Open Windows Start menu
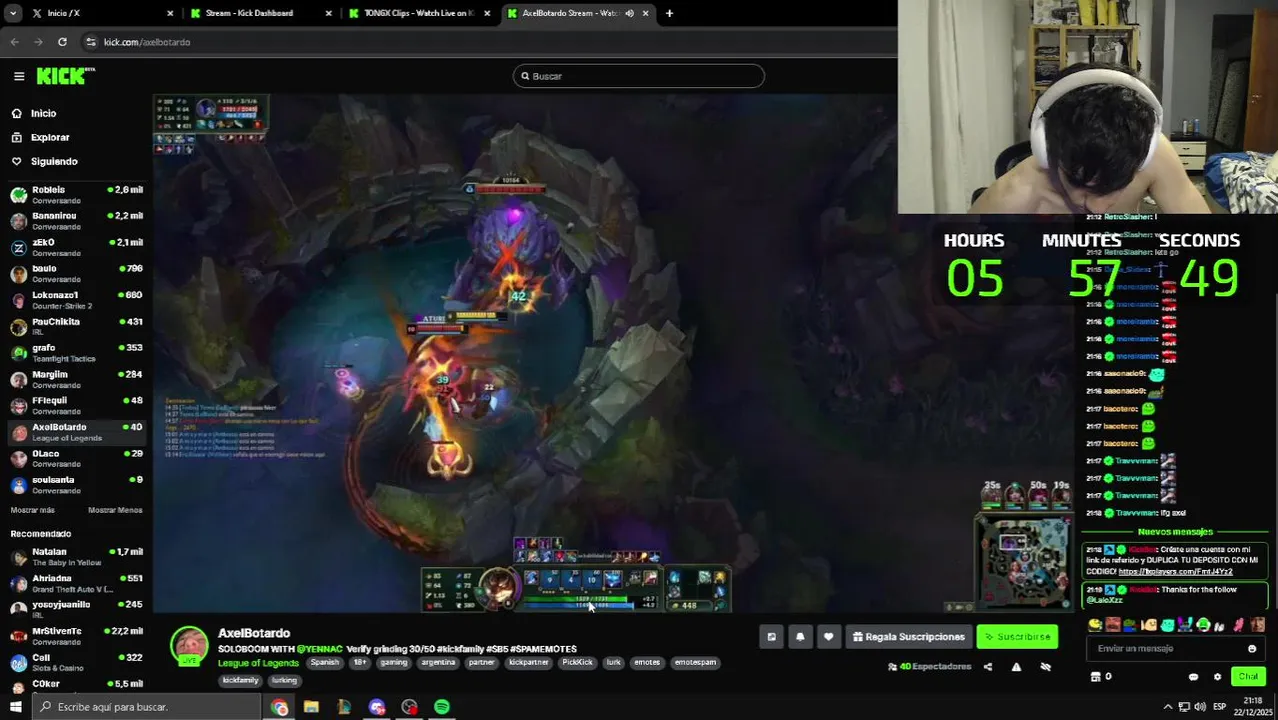 click(x=15, y=707)
